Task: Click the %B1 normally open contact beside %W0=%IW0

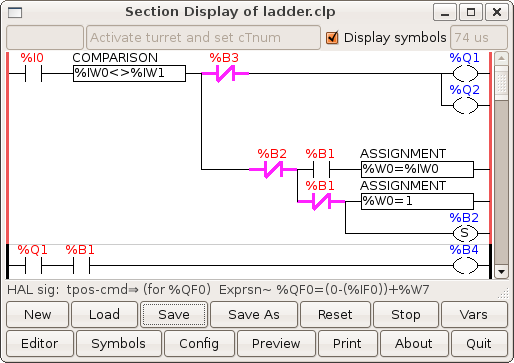Action: pos(321,170)
